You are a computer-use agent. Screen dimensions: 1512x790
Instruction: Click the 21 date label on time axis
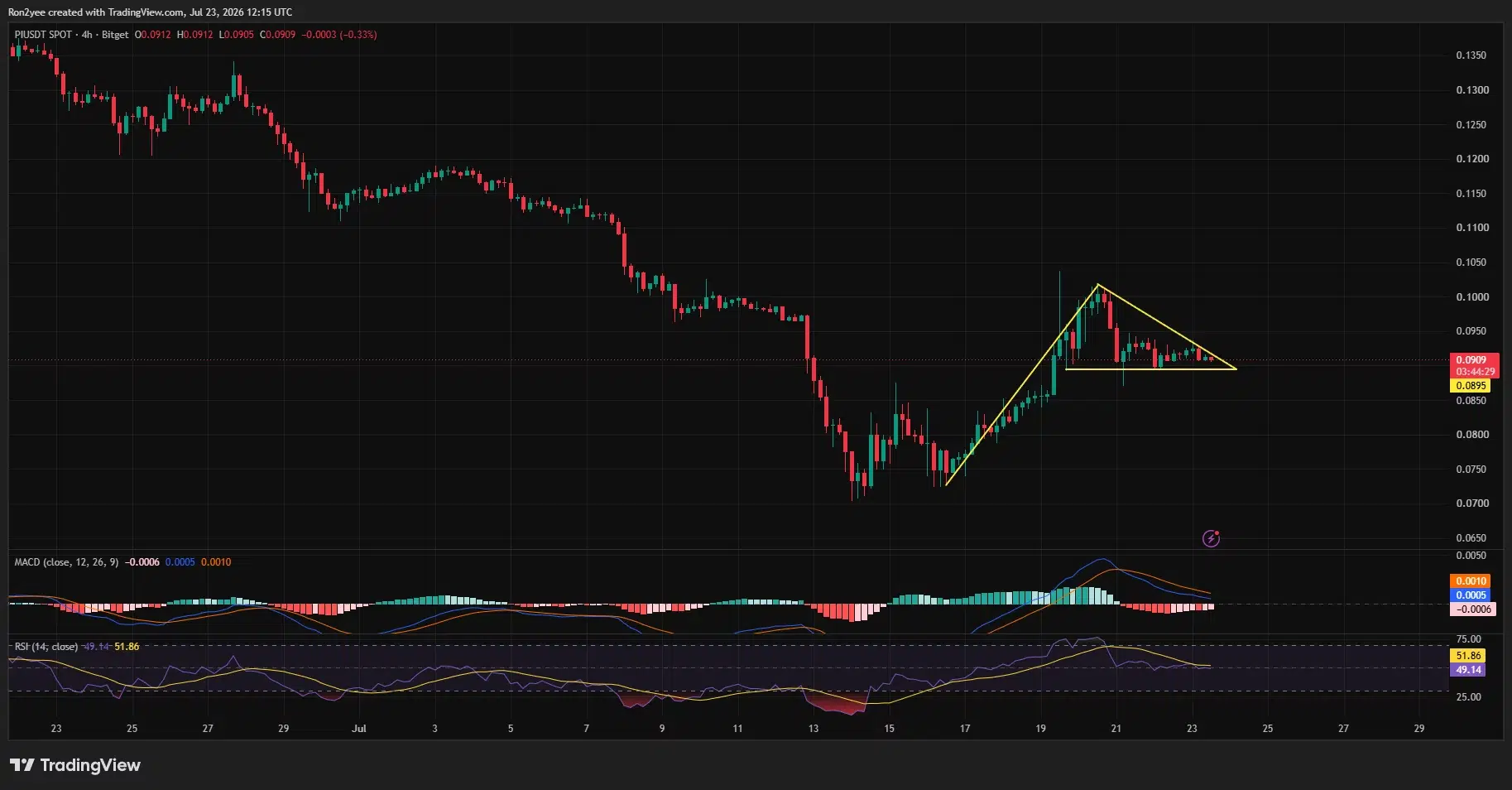coord(1116,729)
